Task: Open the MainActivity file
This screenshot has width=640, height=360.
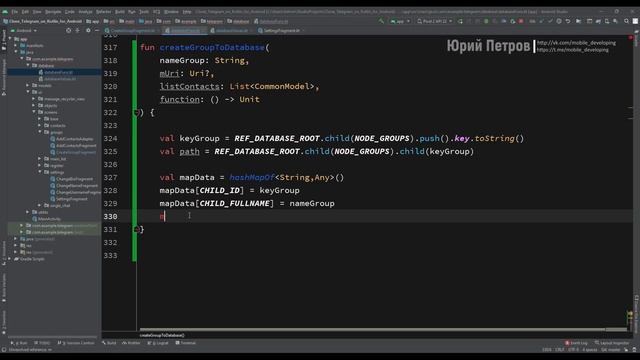Action: coord(46,219)
